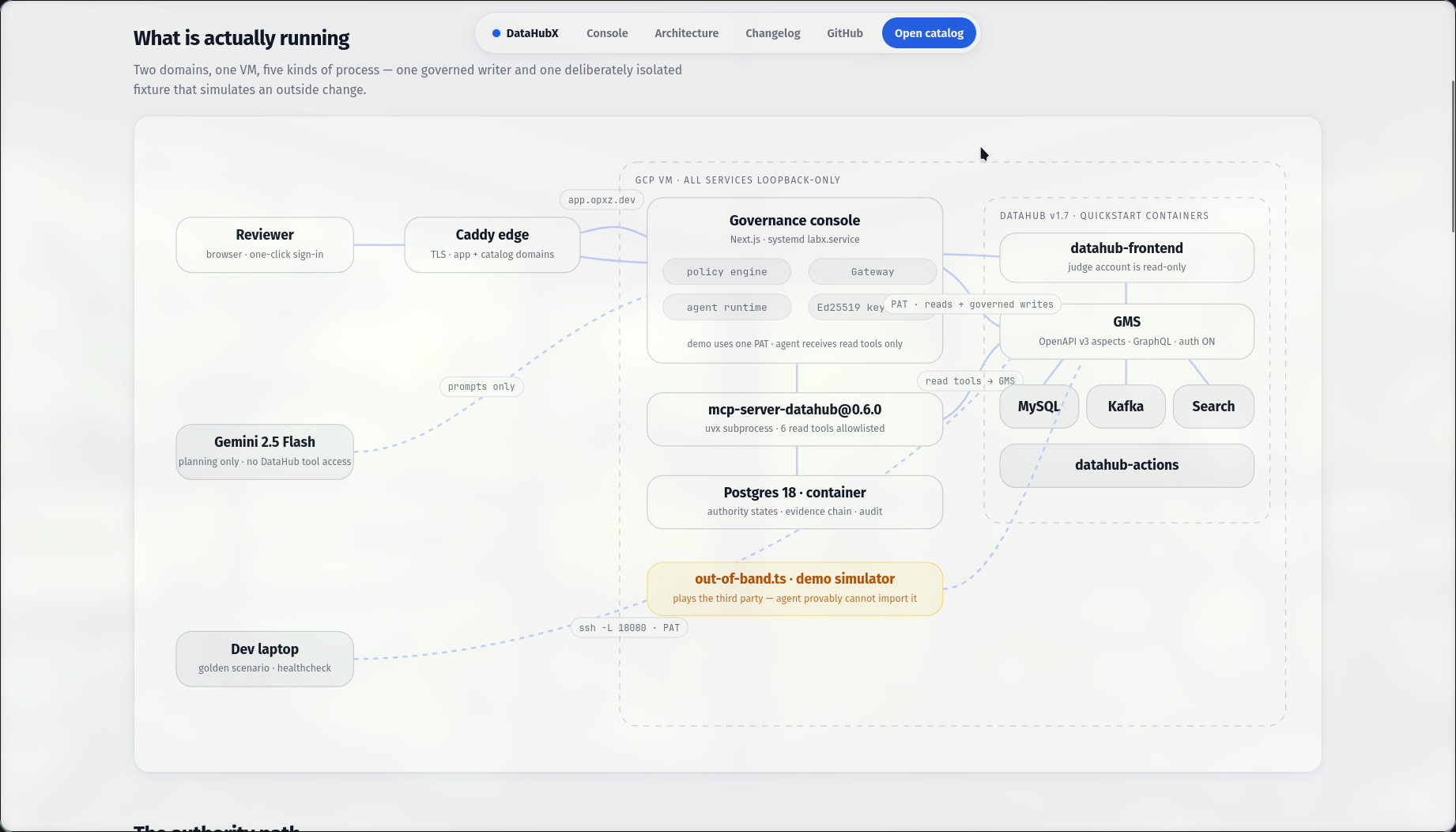Go to the Console nav item
This screenshot has height=832, width=1456.
[x=607, y=33]
